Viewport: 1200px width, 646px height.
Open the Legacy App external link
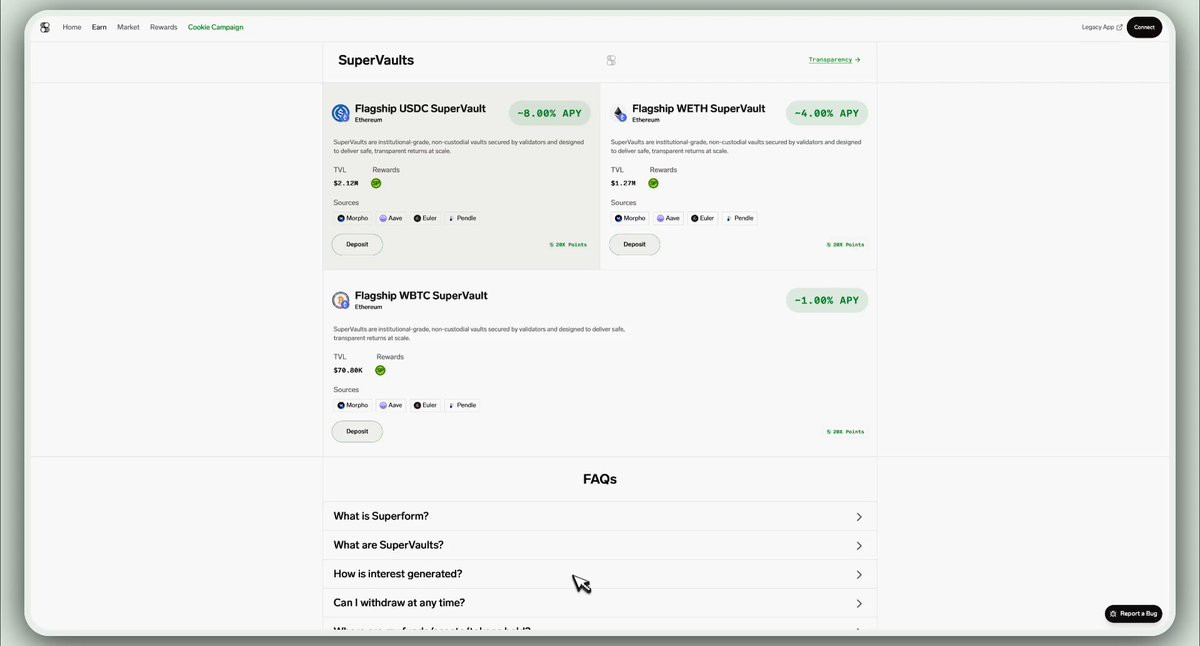(1102, 27)
